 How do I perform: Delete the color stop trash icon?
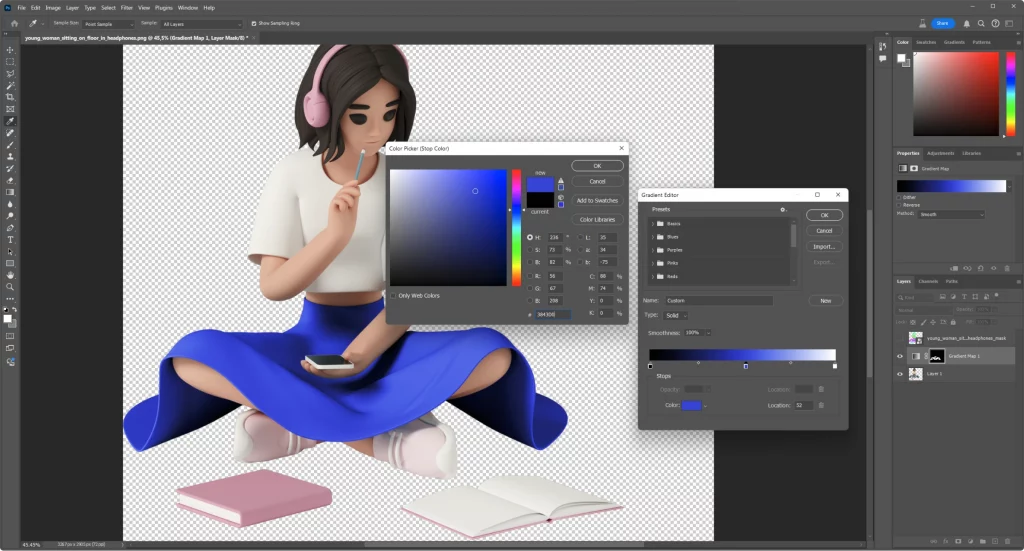[x=821, y=405]
